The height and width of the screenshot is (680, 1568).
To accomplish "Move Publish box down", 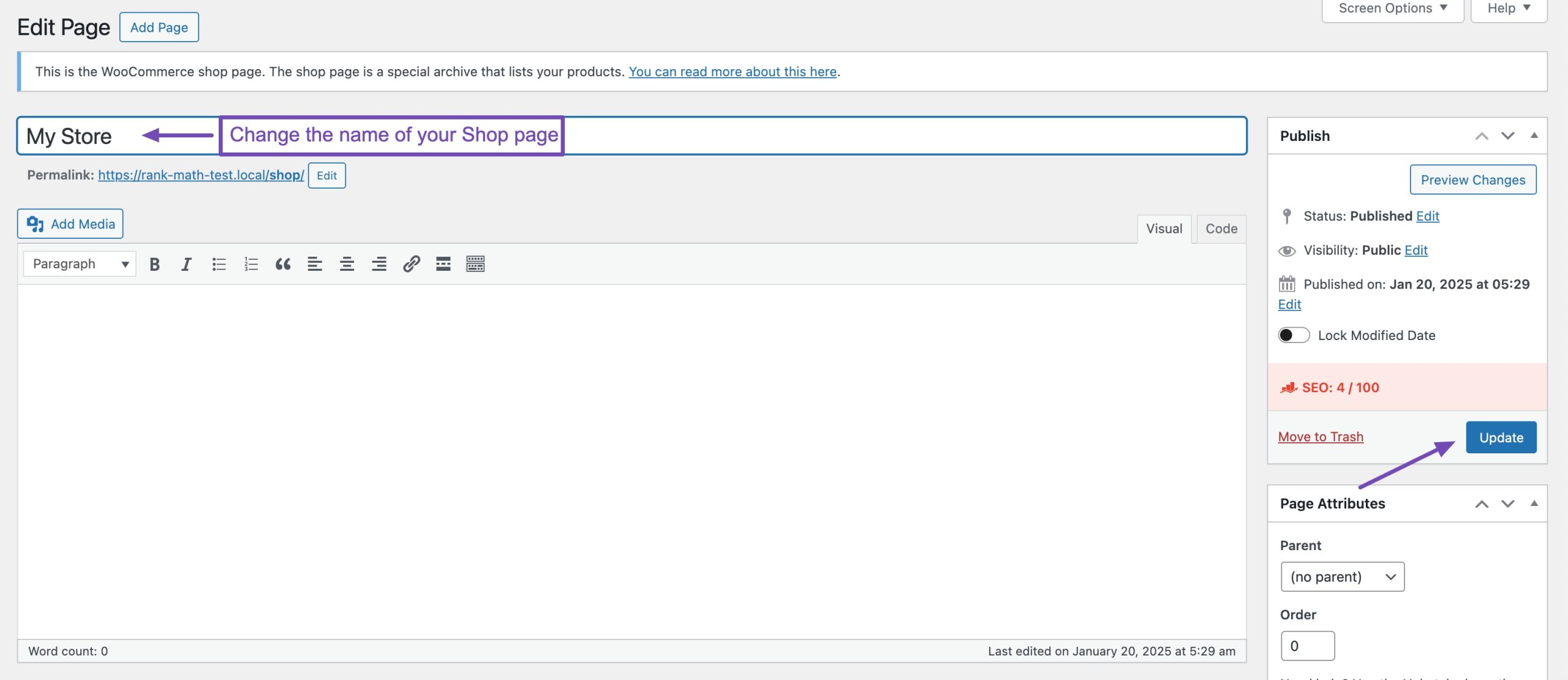I will click(1507, 136).
